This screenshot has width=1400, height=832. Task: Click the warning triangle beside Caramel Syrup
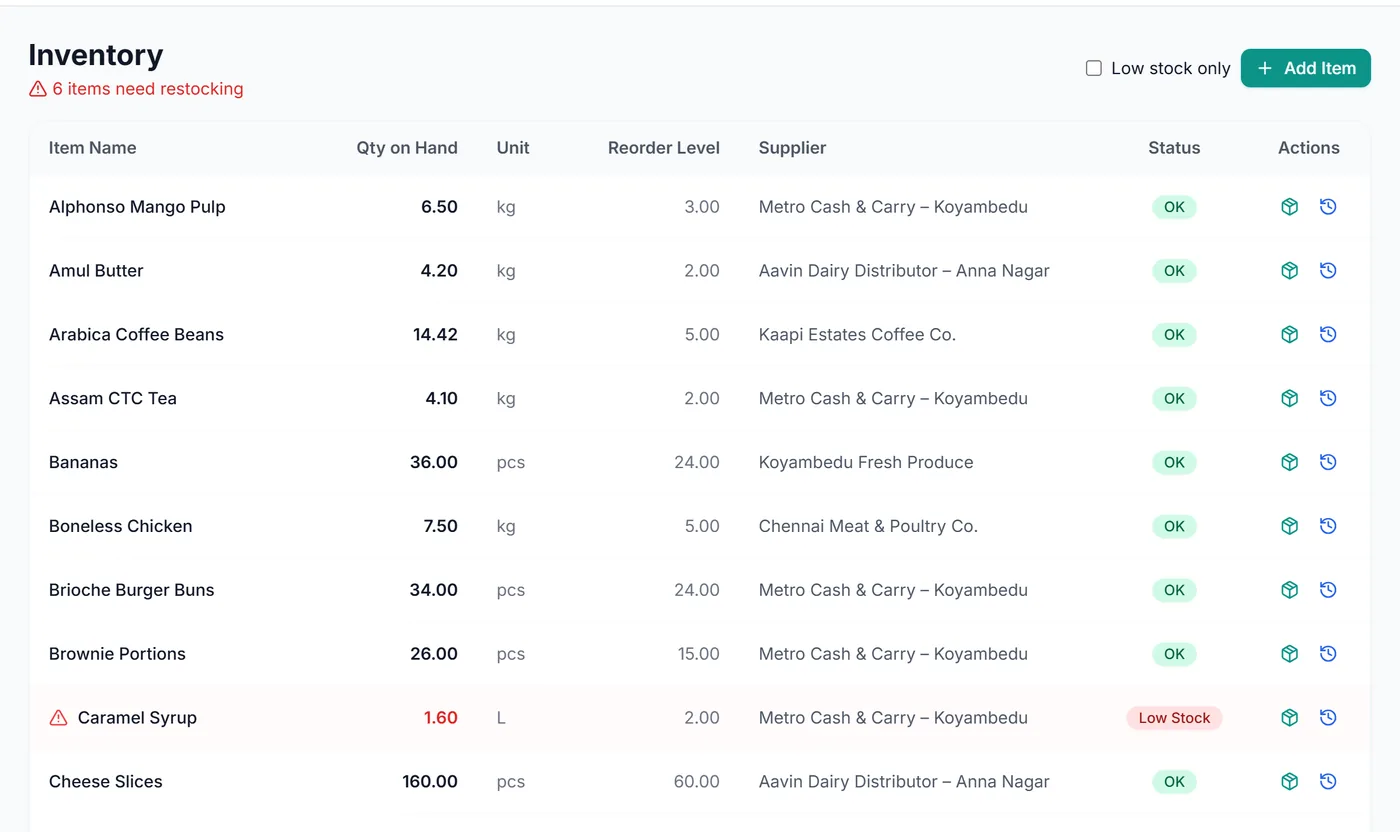pos(58,718)
